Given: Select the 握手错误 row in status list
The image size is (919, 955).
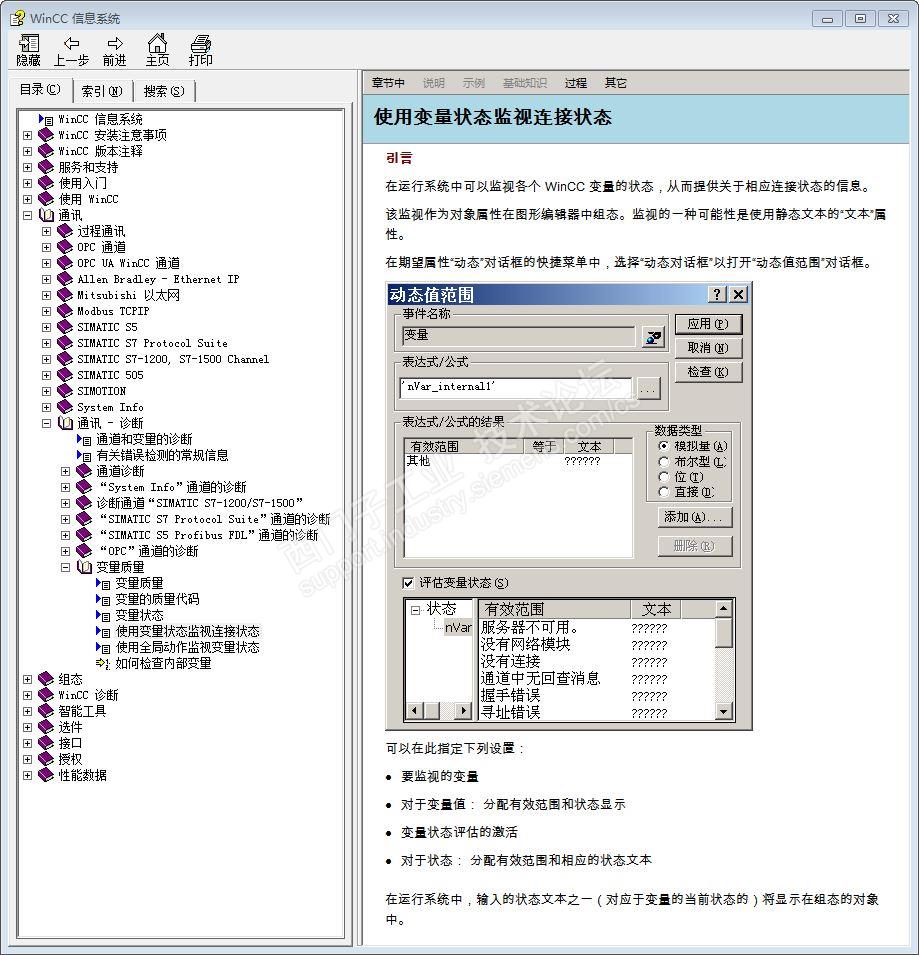Looking at the screenshot, I should tap(597, 696).
